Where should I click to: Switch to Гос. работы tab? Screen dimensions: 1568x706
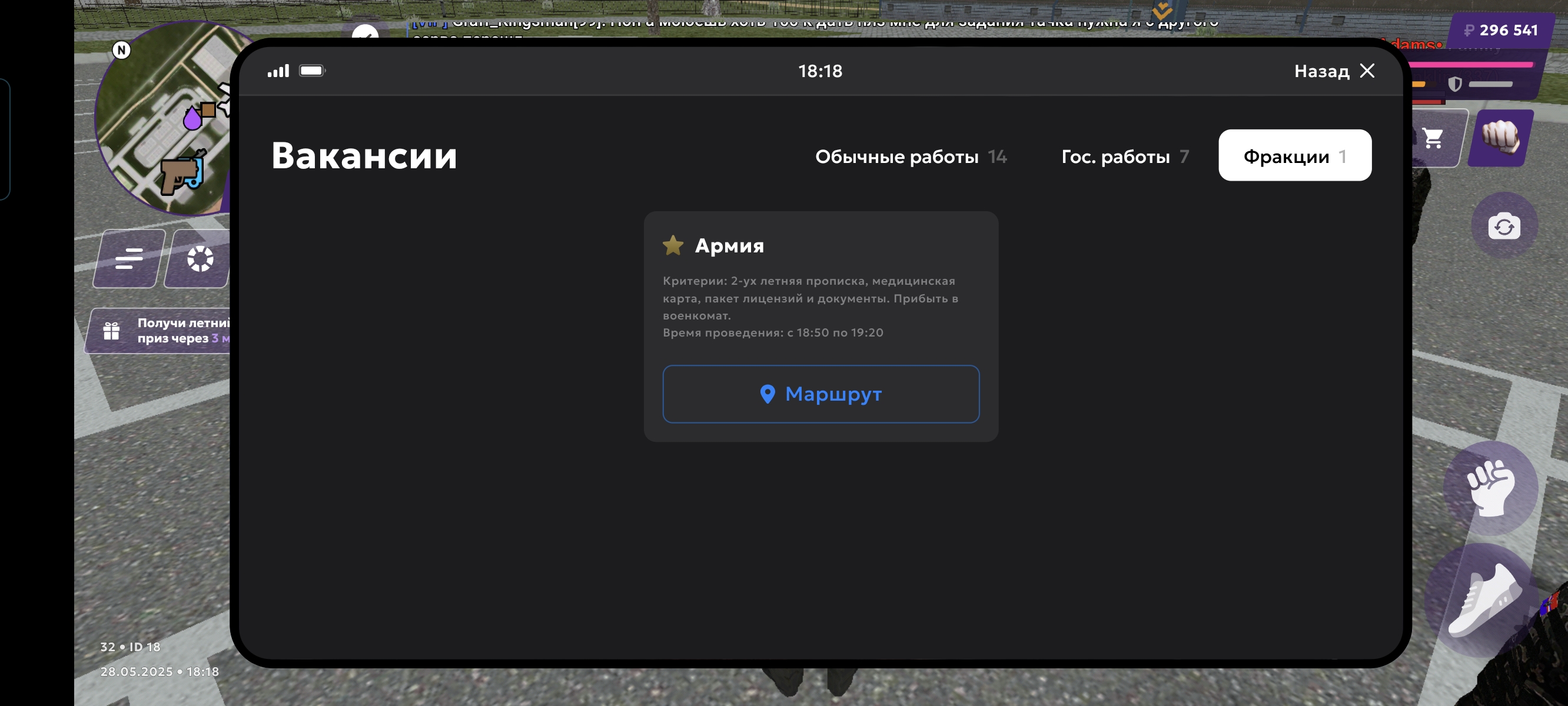click(1124, 156)
